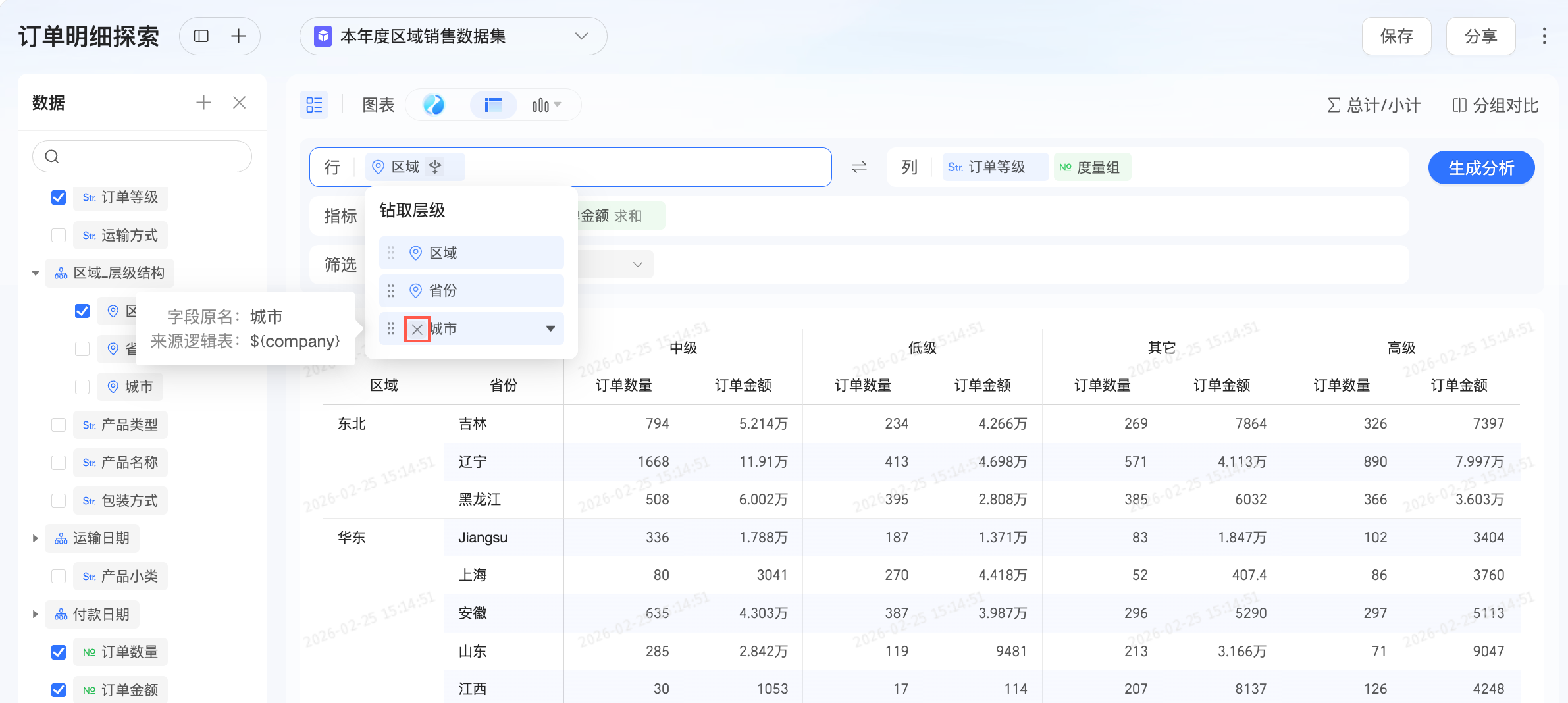Click the 生成分析 button
Screen dimensions: 1568x703
[1481, 168]
